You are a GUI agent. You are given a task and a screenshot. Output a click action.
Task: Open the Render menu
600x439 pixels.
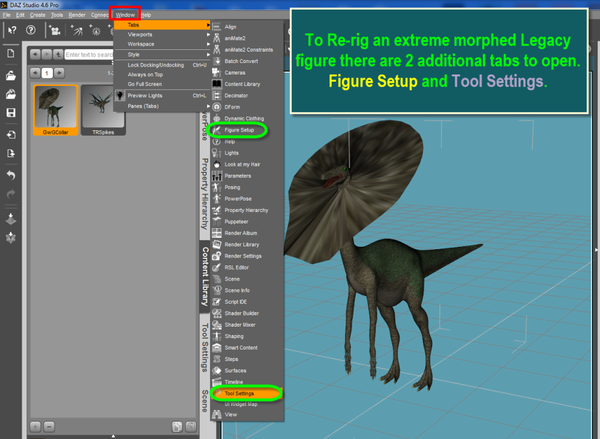point(77,15)
